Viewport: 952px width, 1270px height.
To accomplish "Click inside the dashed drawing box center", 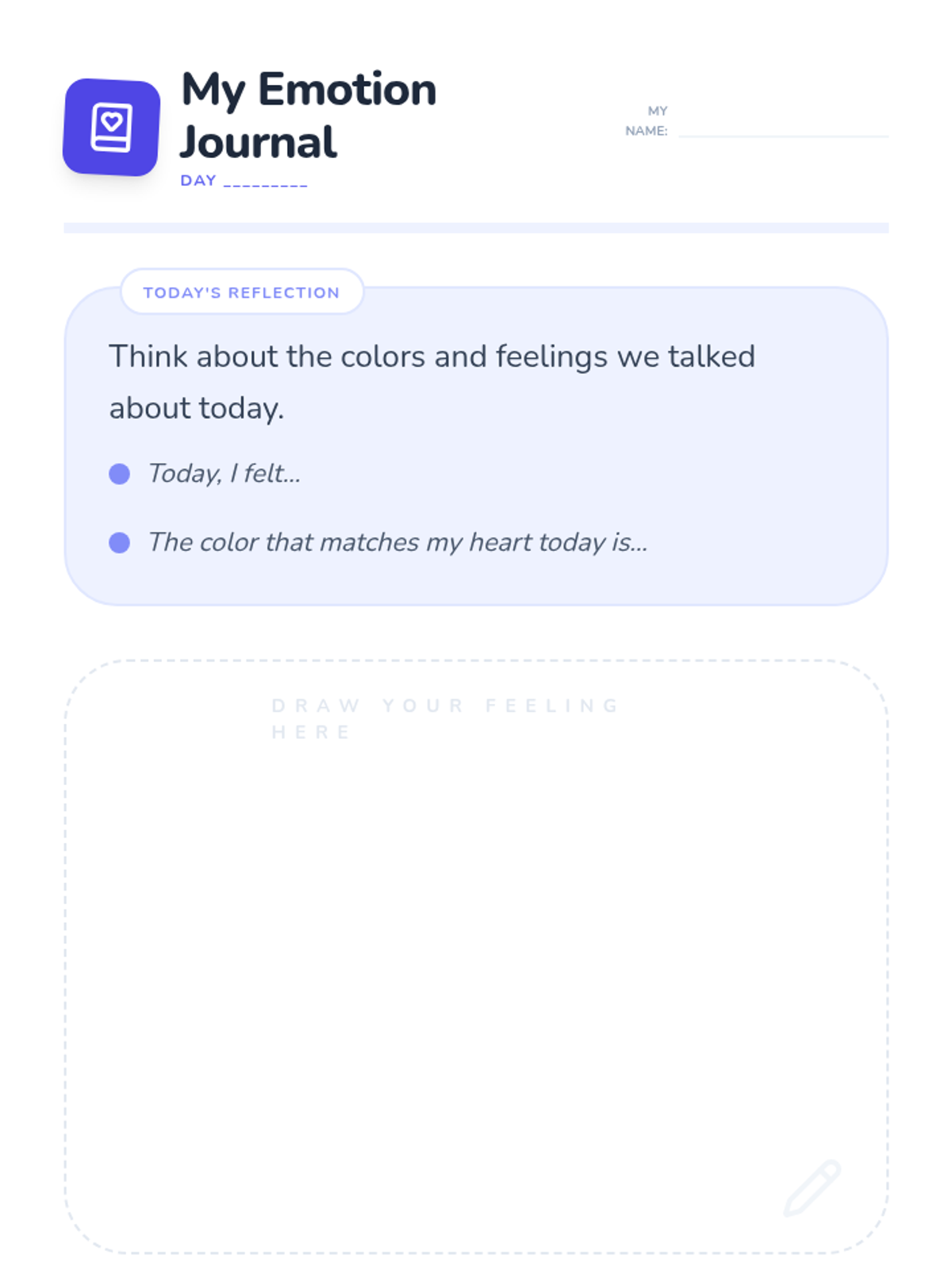I will [476, 957].
